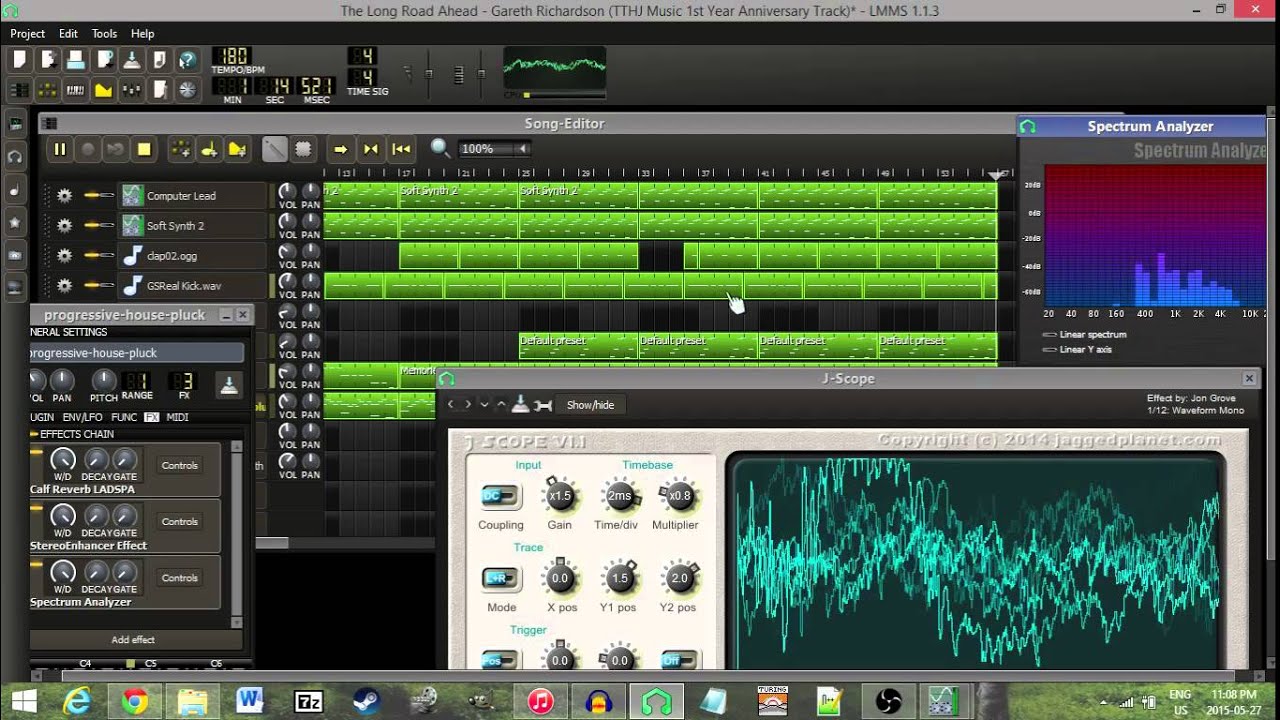Image resolution: width=1280 pixels, height=720 pixels.
Task: Open the Controller Rack icon
Action: tap(187, 90)
